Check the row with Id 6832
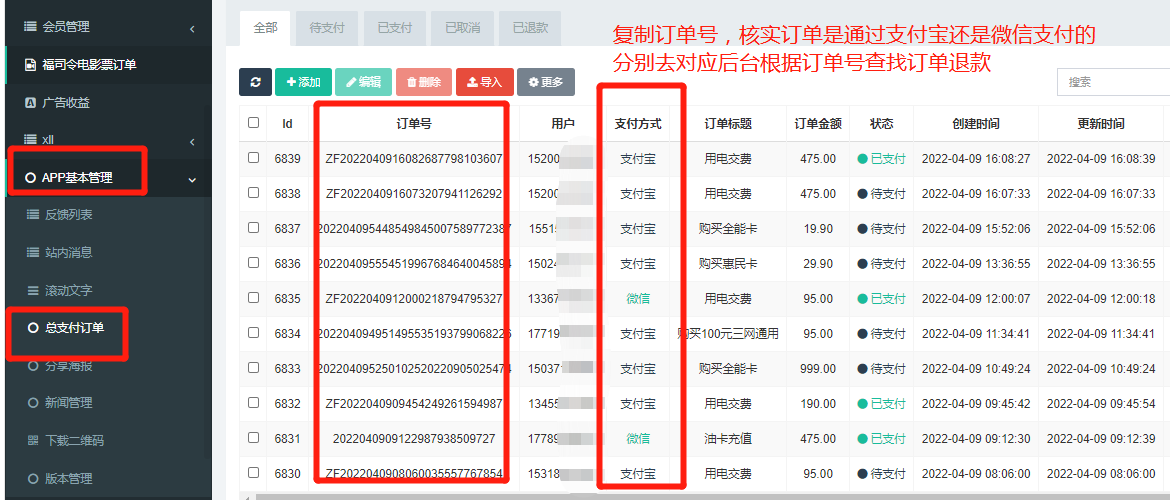Screen dimensions: 1170x500 tap(254, 403)
